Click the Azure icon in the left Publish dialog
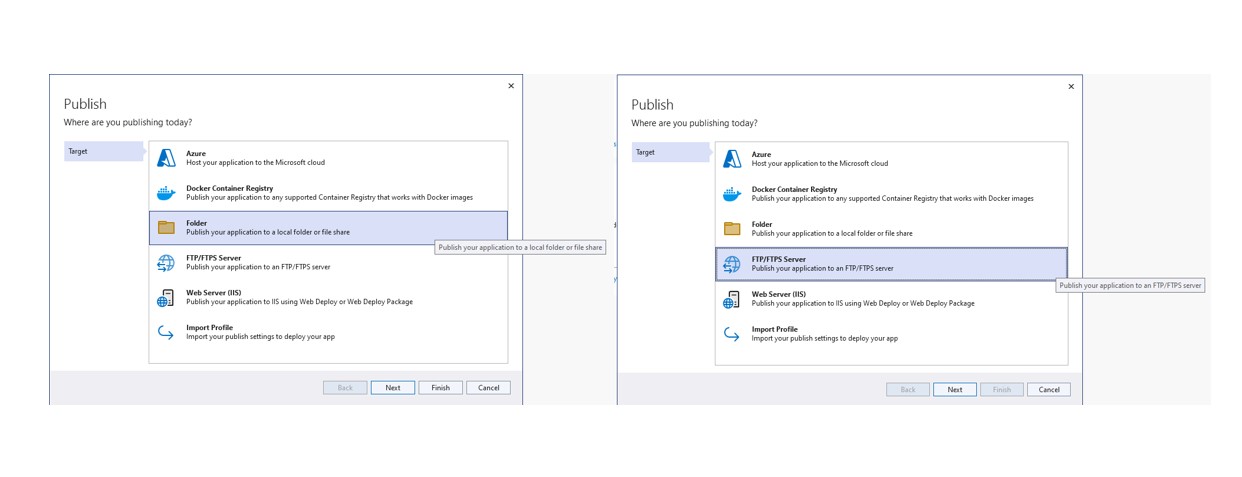Screen dimensions: 1242x477 (x=166, y=158)
